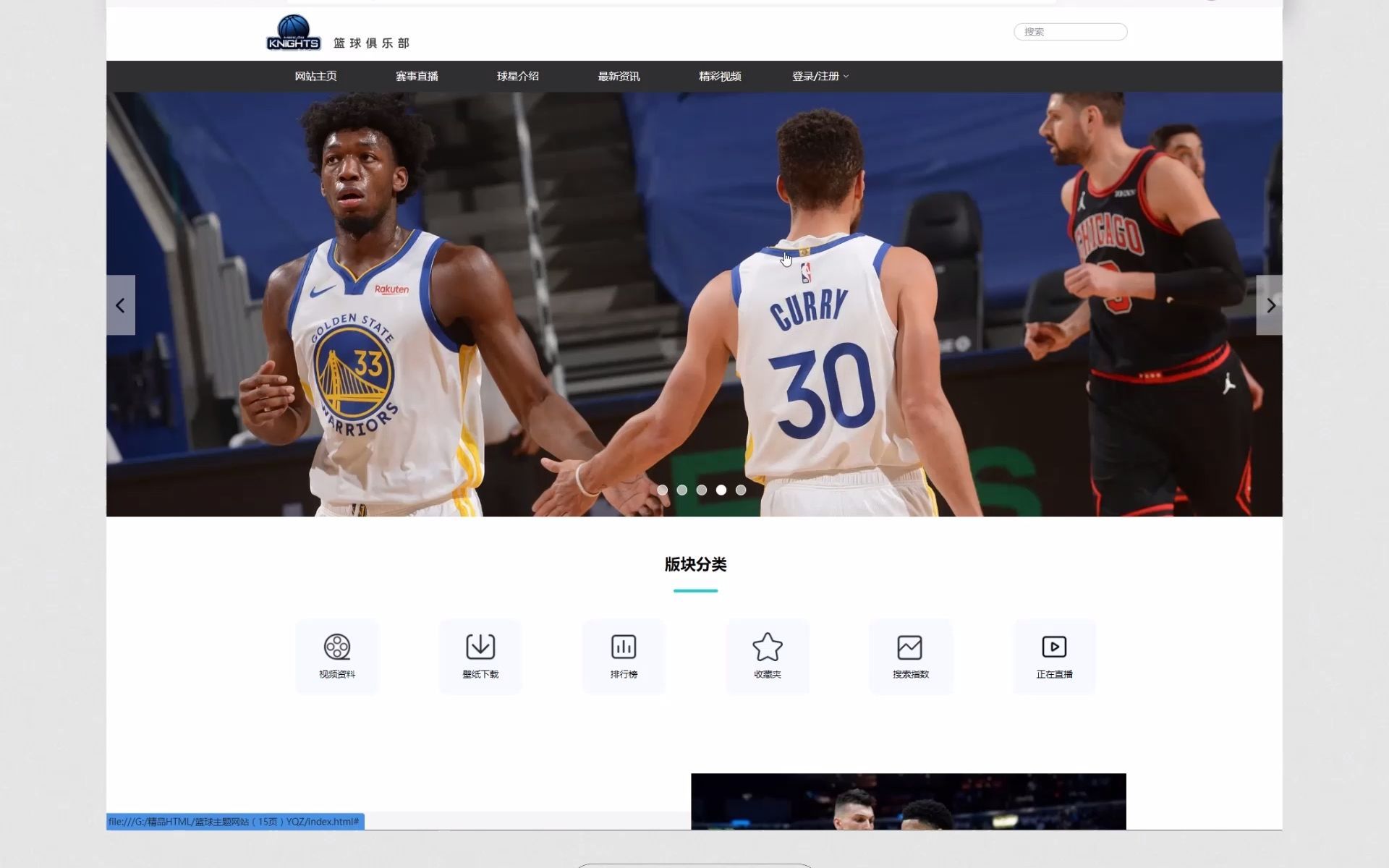Click the basketball game thumbnail at bottom

click(x=909, y=801)
